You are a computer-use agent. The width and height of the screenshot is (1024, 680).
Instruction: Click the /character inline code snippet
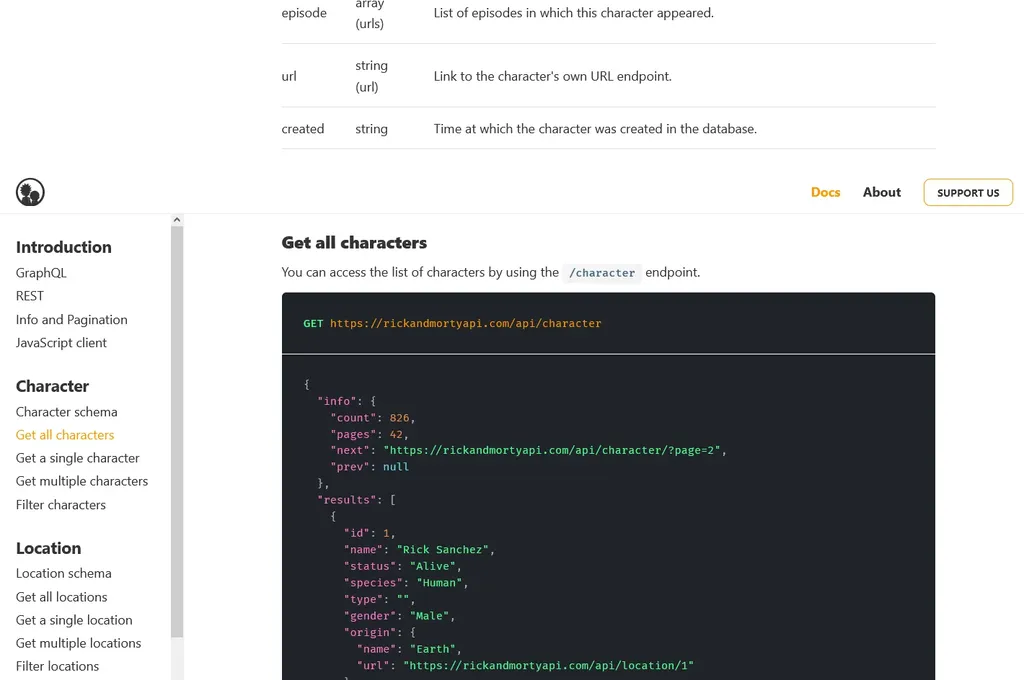[x=602, y=273]
